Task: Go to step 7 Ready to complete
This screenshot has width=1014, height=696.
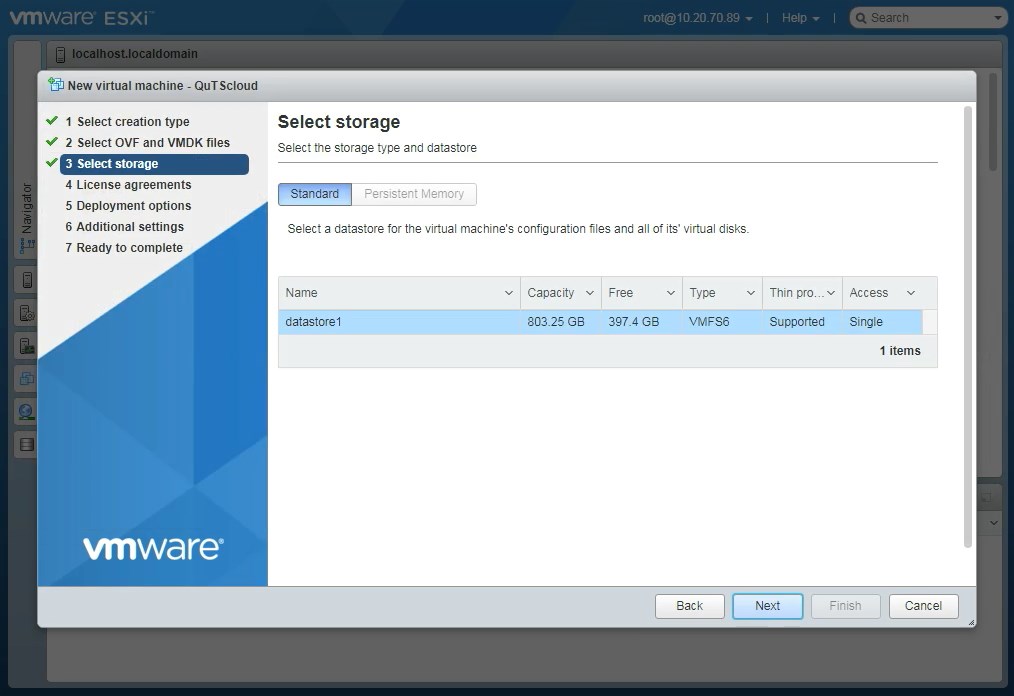Action: 124,248
